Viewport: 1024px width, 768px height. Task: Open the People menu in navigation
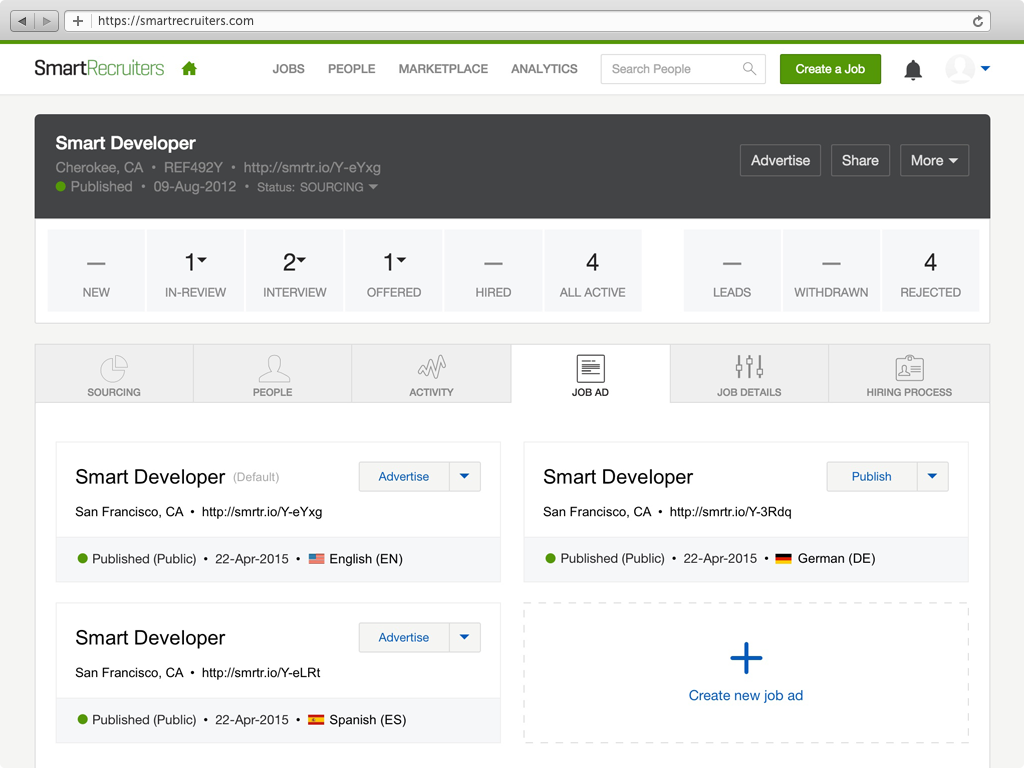tap(351, 69)
